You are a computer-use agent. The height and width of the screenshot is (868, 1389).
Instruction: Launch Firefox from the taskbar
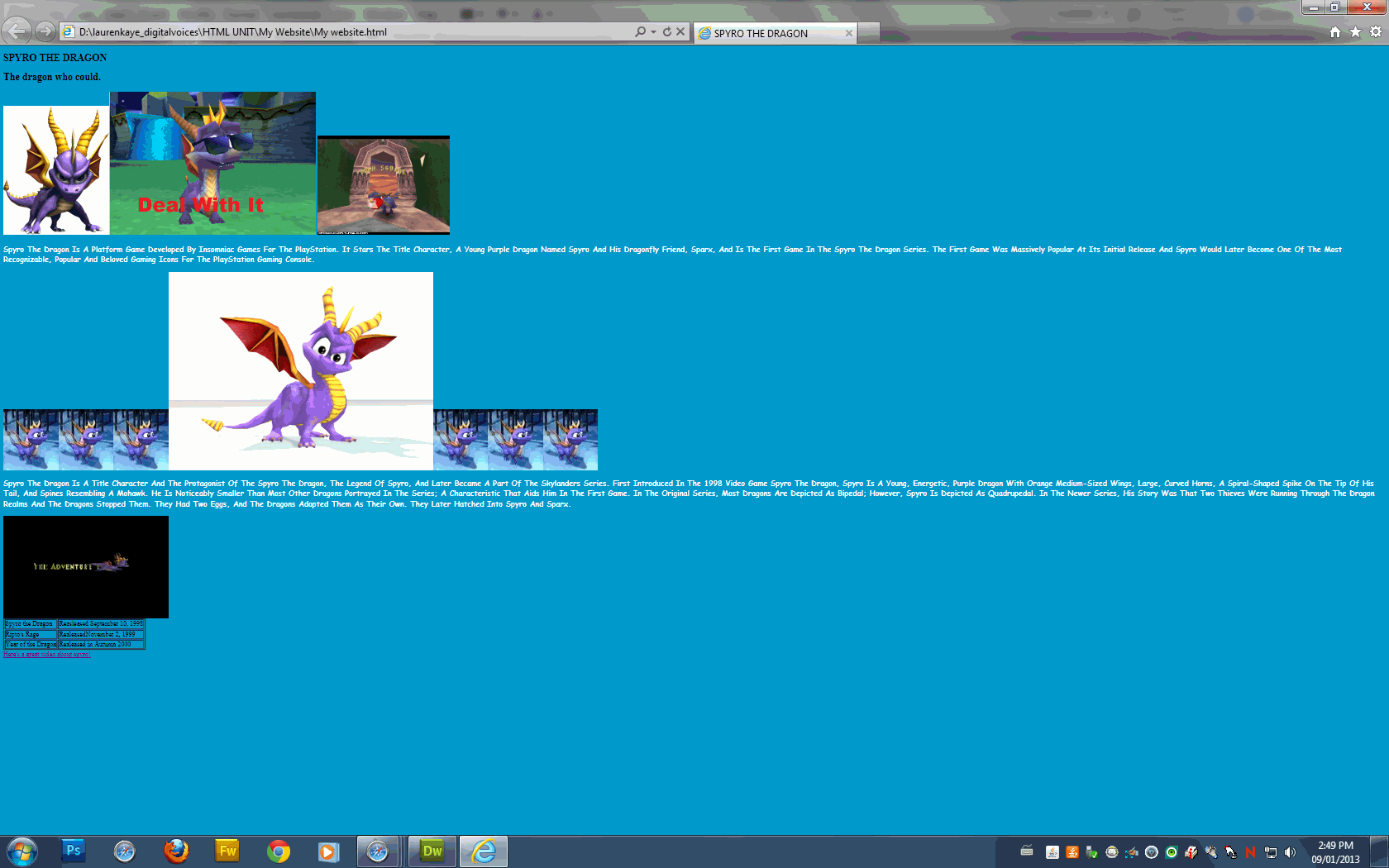176,851
